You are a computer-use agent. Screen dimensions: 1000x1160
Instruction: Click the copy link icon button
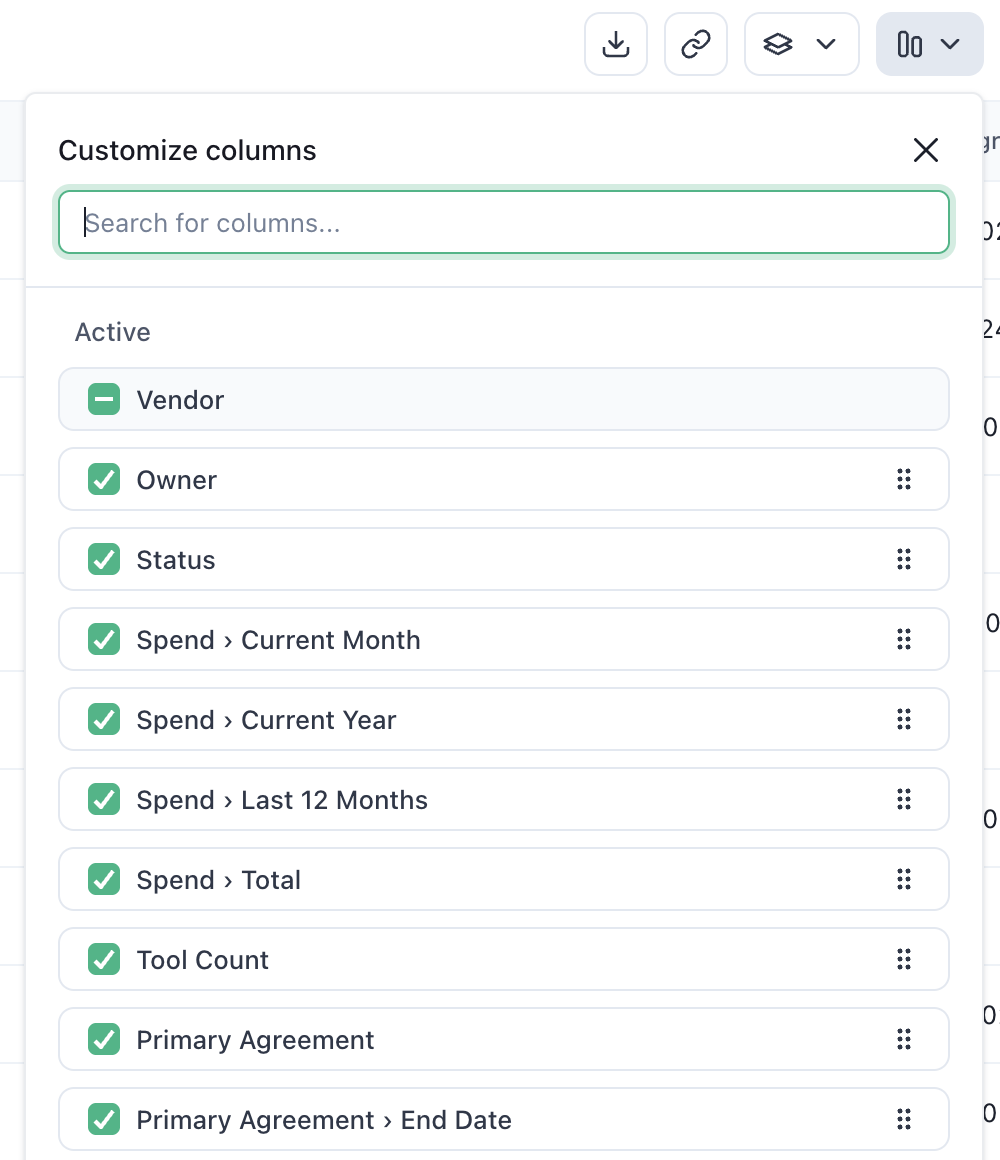[696, 44]
